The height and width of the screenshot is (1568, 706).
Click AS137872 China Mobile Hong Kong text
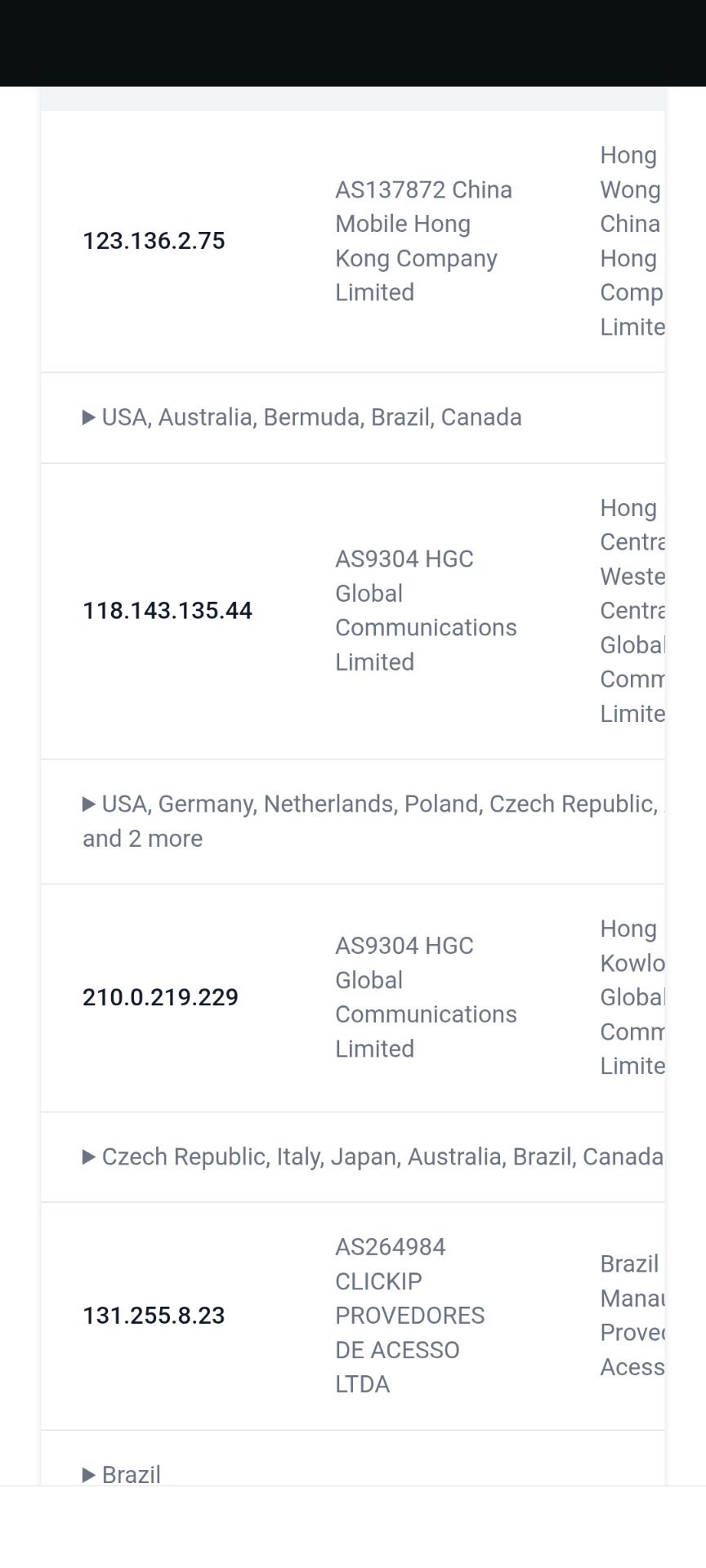[x=423, y=241]
